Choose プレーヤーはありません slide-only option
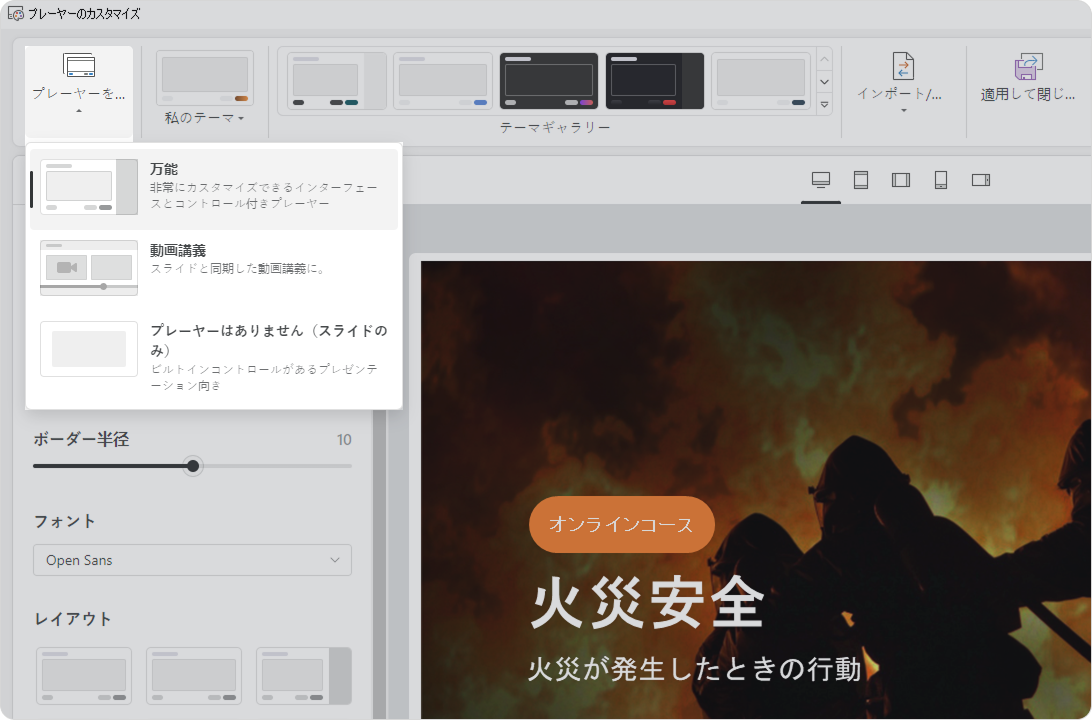The width and height of the screenshot is (1092, 720). [x=214, y=357]
